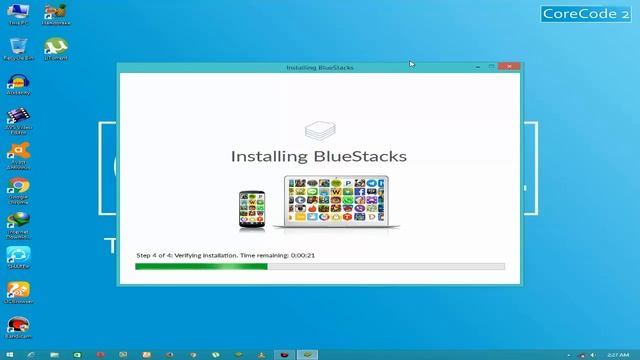Open the Google Chrome desktop shortcut

click(18, 191)
